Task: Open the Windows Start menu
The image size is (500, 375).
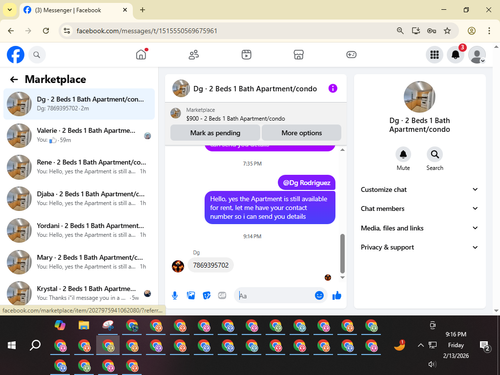Action: 12,345
